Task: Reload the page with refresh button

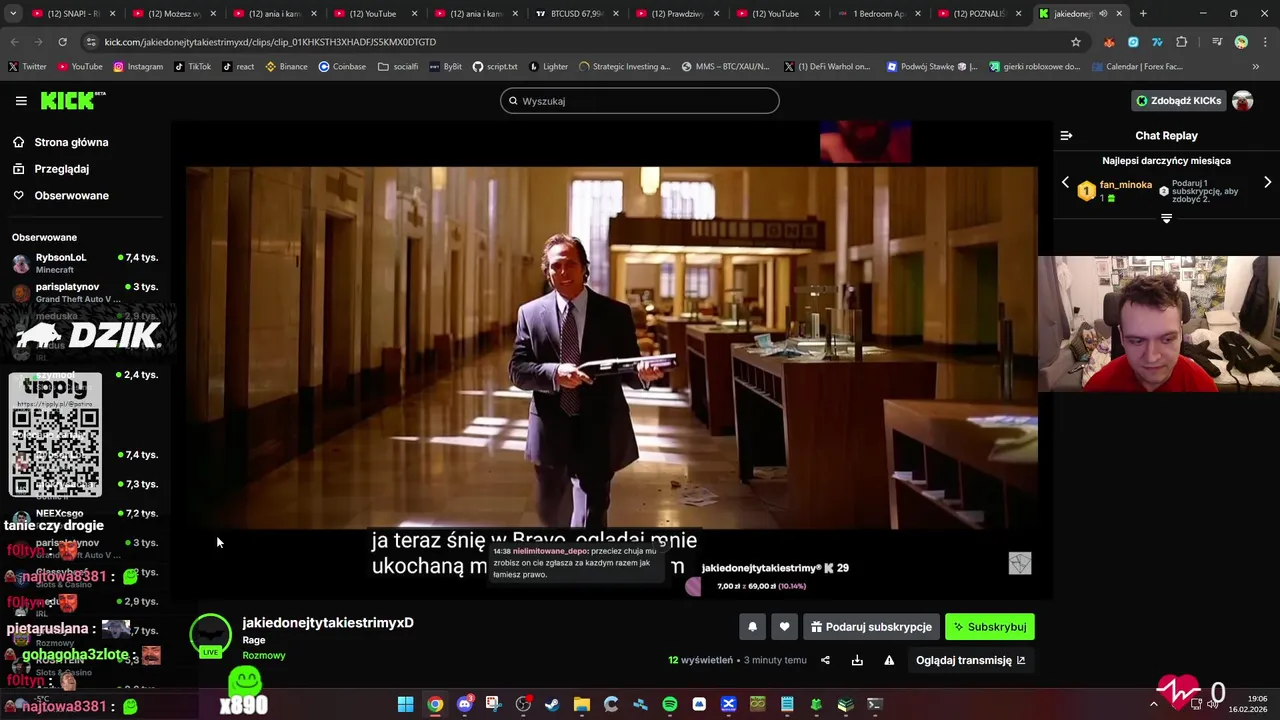Action: 62,42
